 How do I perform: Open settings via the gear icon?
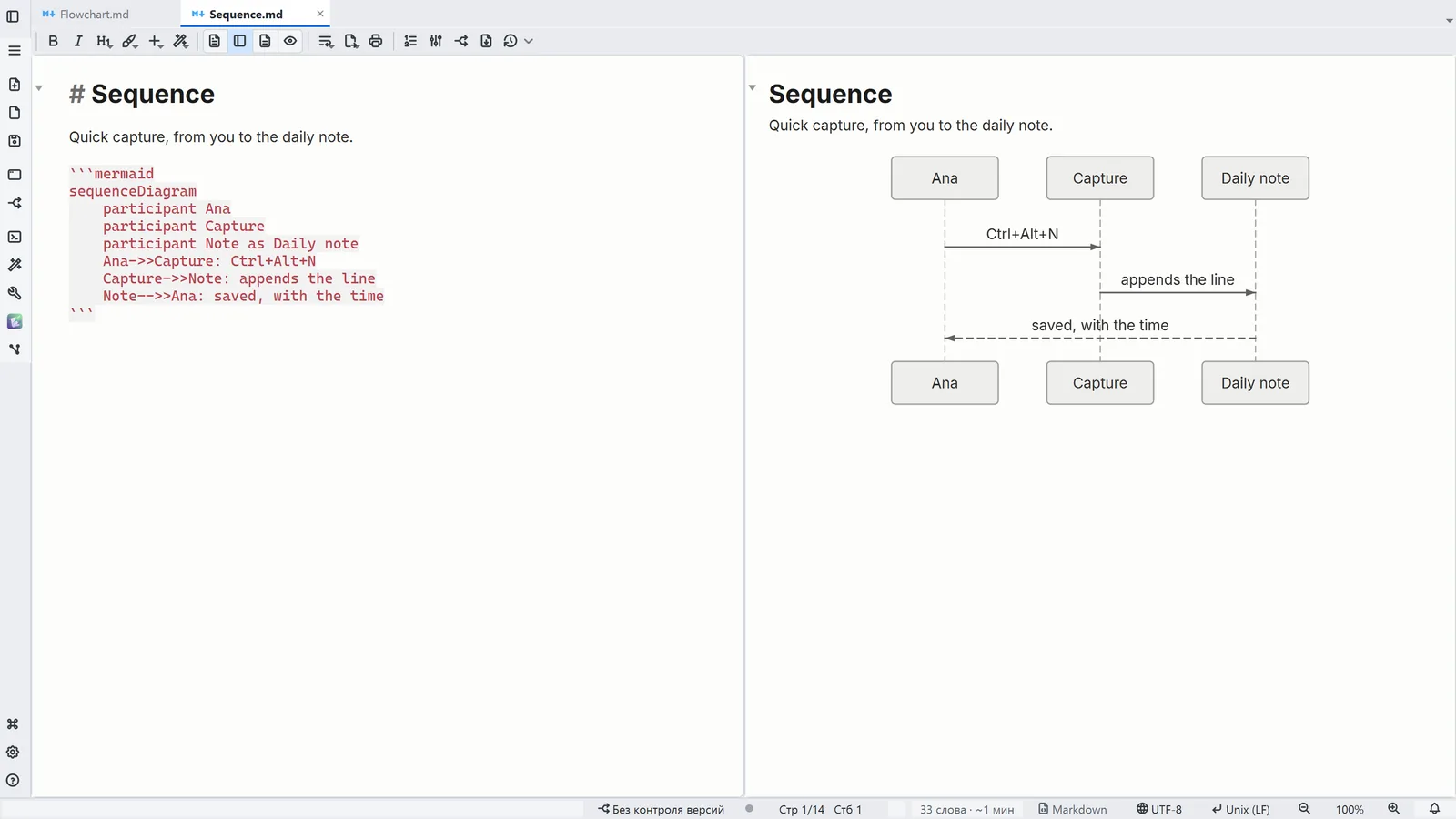13,753
